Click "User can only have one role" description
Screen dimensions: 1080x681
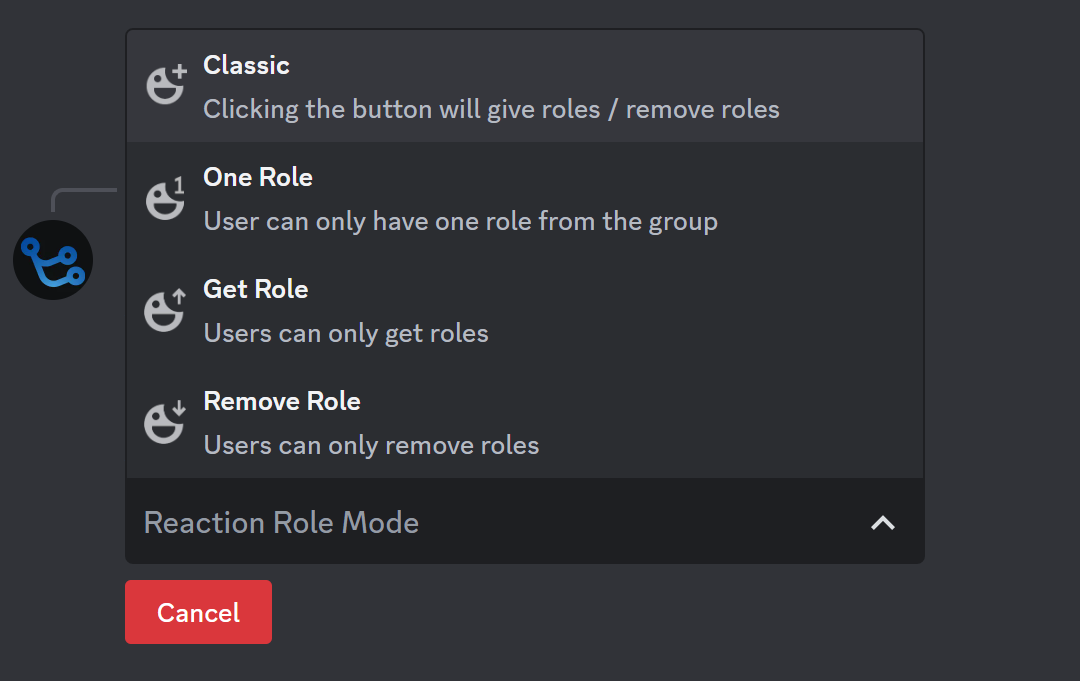click(x=460, y=221)
